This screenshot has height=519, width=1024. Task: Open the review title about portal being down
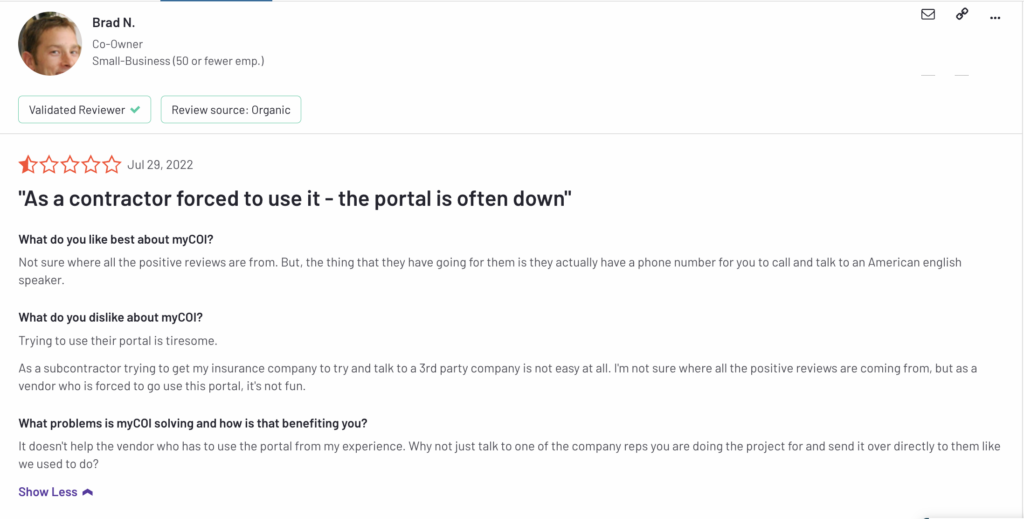coord(295,198)
